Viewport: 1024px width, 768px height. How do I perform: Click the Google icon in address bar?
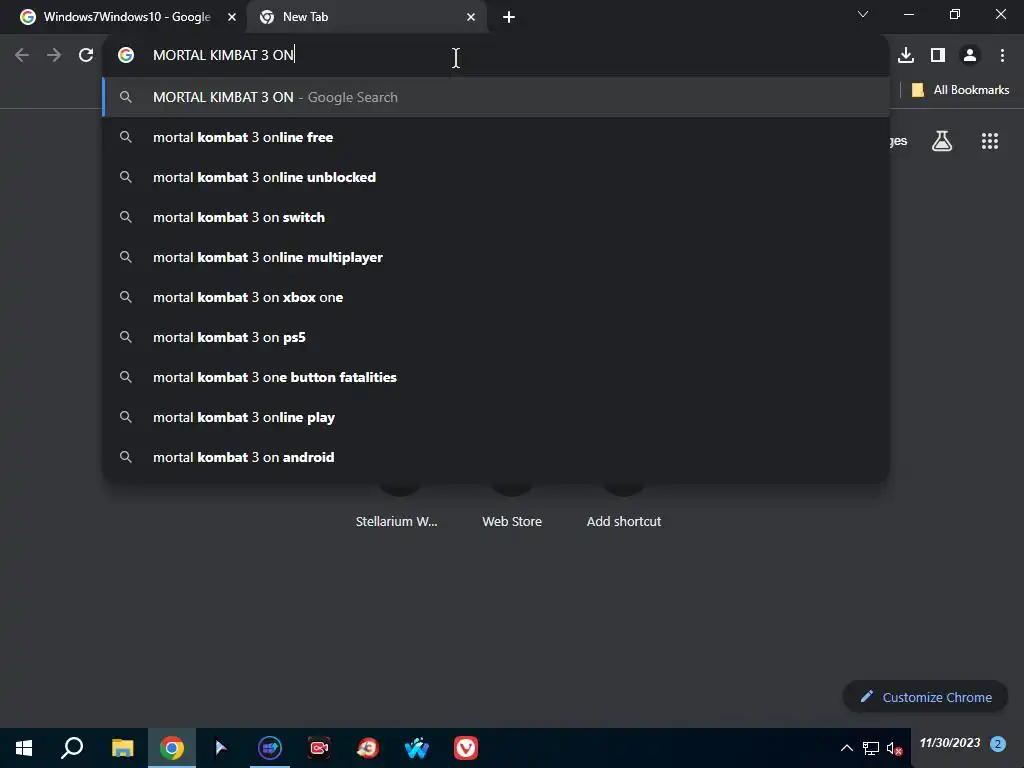pos(126,55)
